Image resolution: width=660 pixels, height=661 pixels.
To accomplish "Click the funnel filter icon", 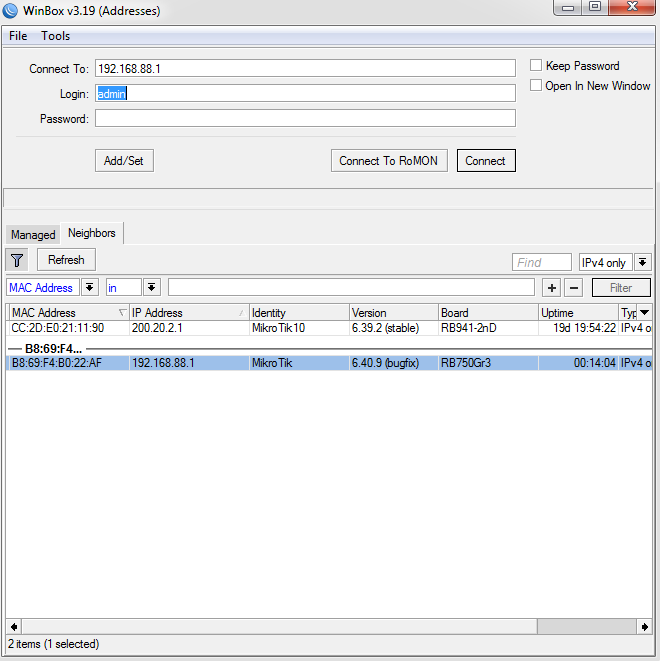I will [17, 260].
